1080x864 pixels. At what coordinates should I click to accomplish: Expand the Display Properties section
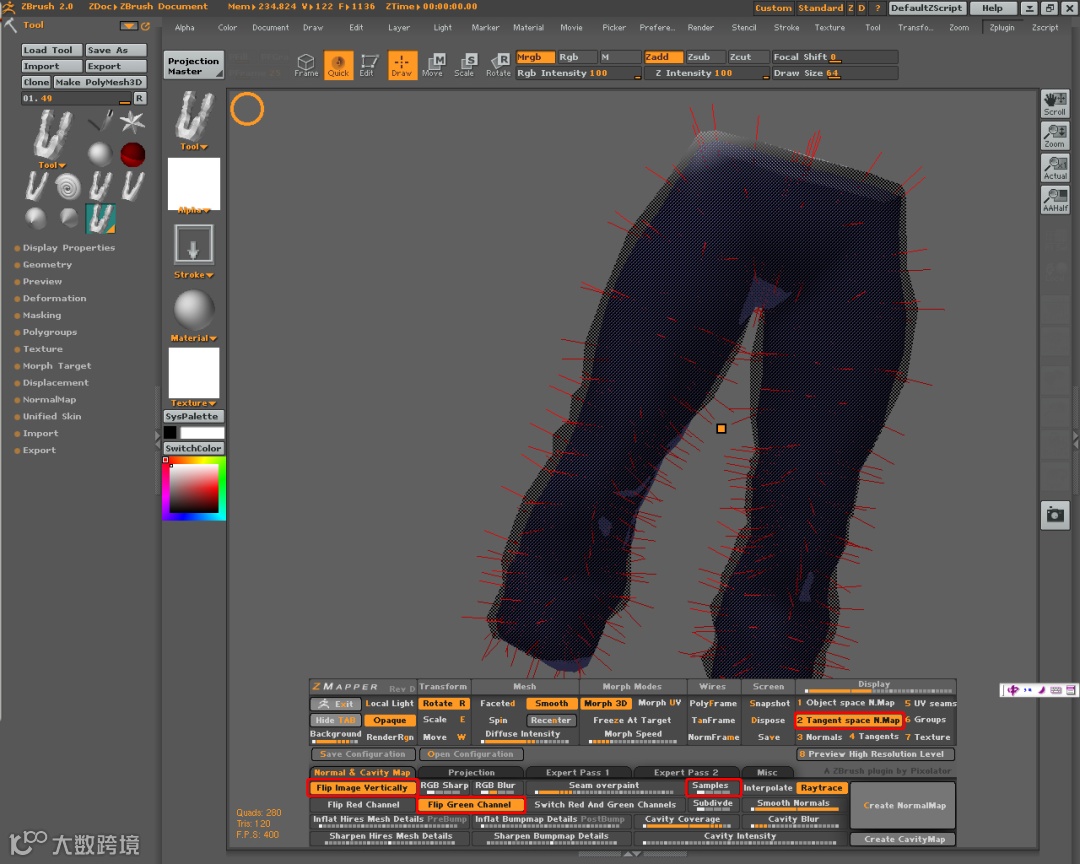pyautogui.click(x=68, y=247)
